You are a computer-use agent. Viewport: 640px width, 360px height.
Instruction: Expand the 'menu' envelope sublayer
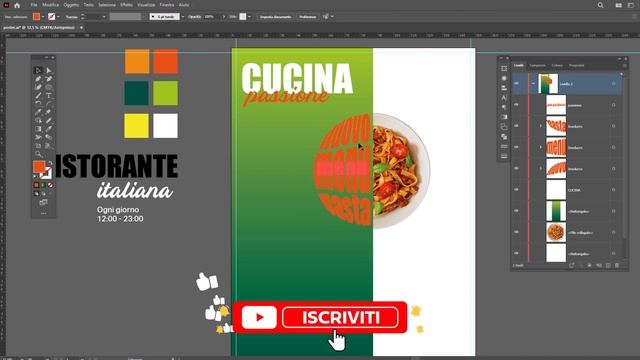pyautogui.click(x=541, y=147)
